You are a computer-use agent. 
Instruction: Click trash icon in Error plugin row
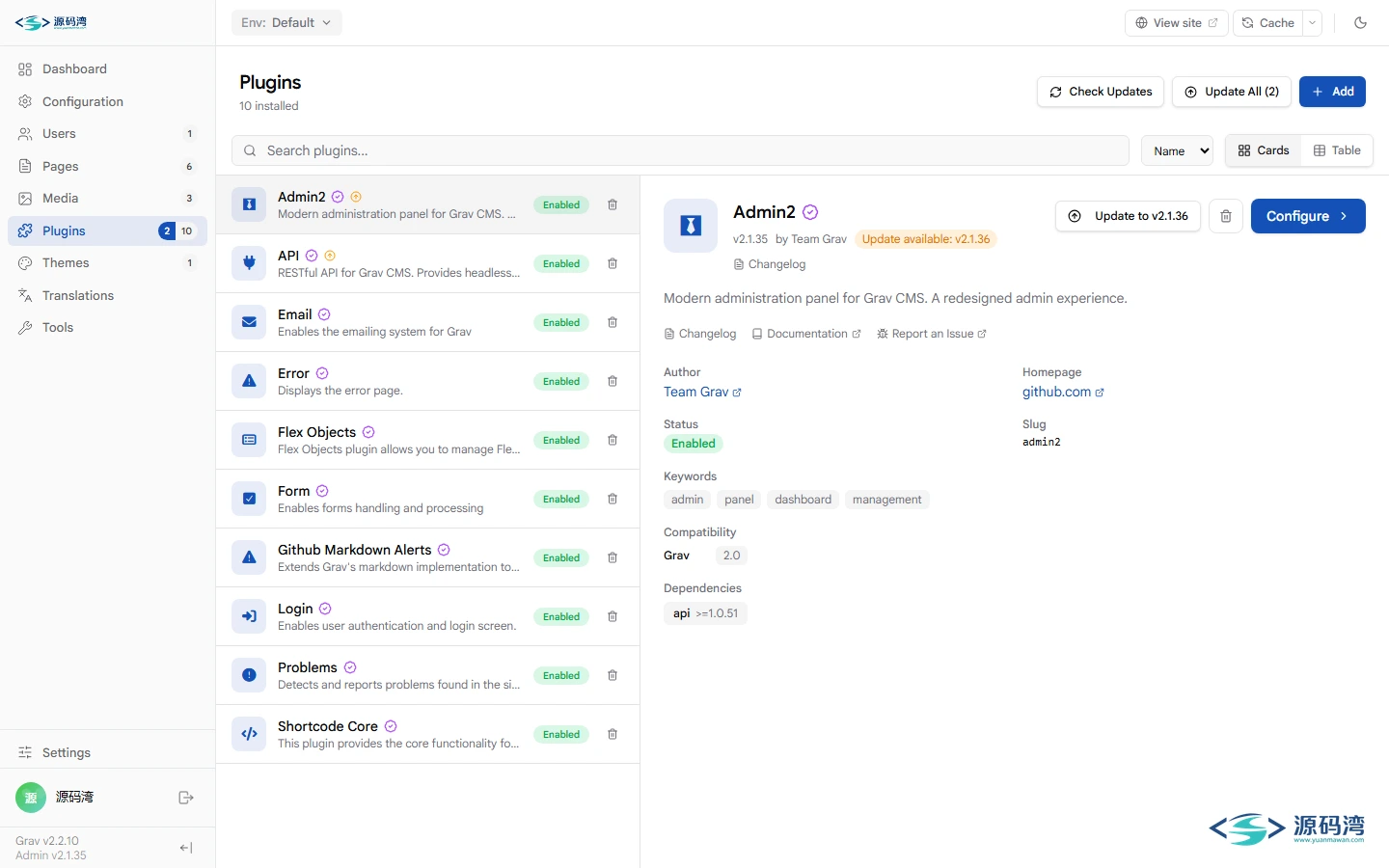click(613, 381)
